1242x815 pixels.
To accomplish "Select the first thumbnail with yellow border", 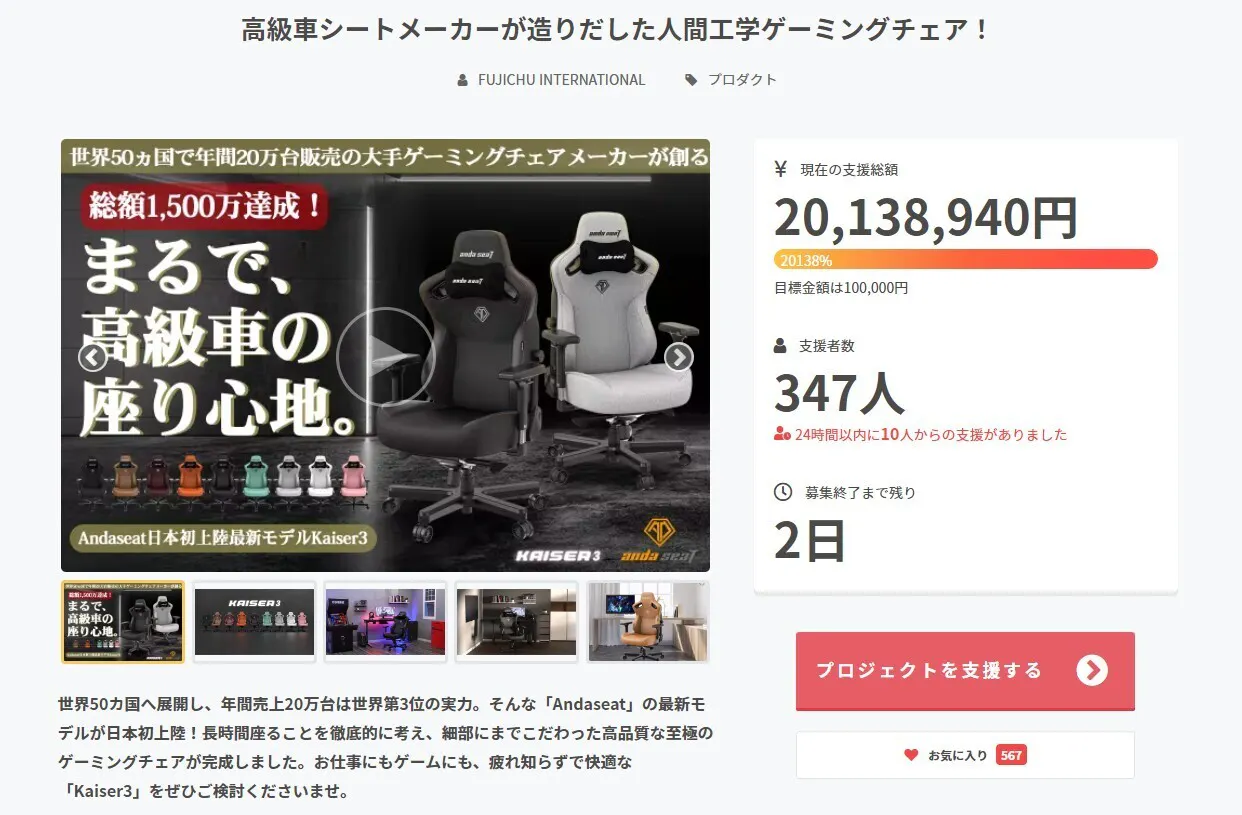I will tap(123, 622).
